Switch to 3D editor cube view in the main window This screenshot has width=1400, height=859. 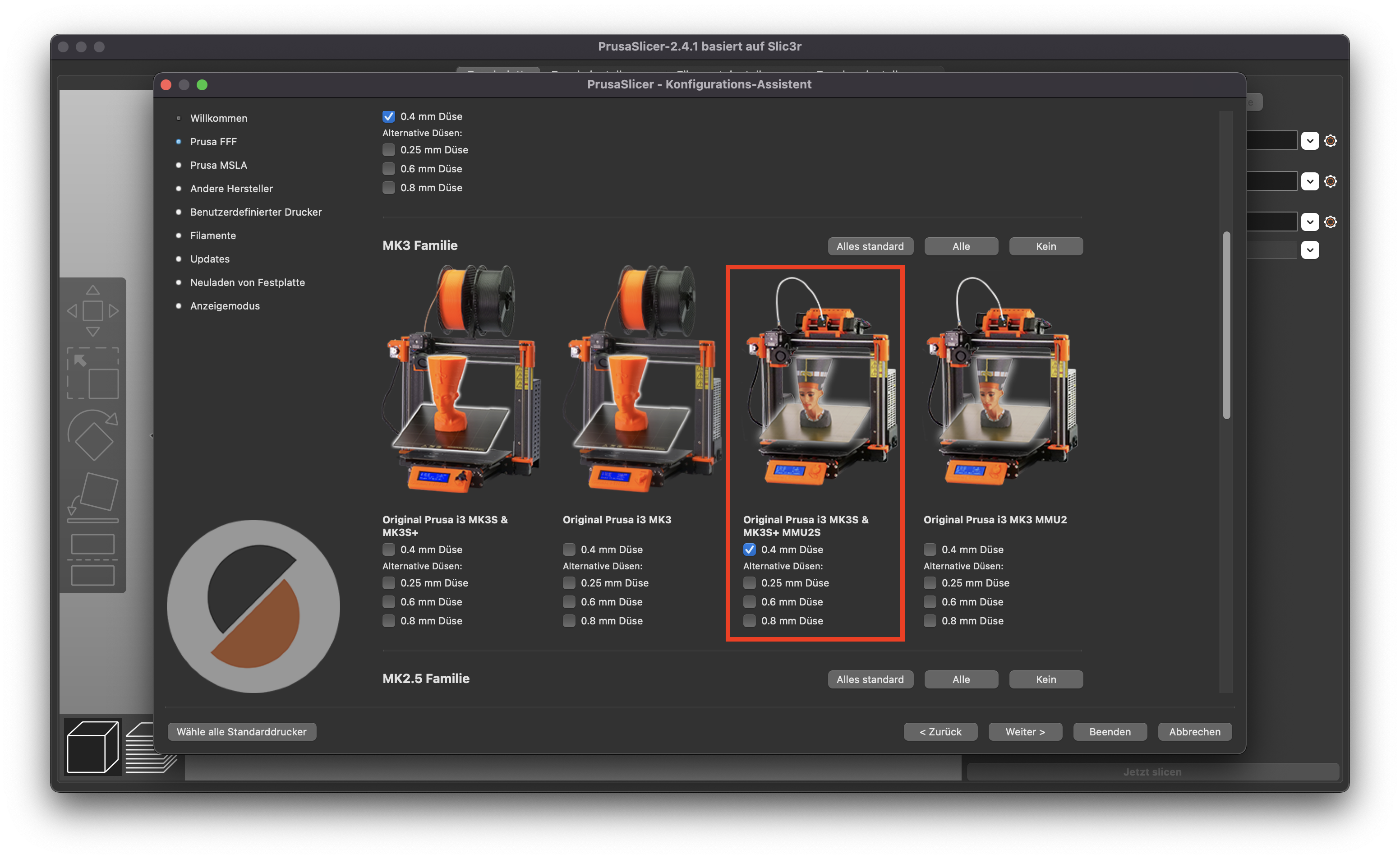(x=92, y=747)
